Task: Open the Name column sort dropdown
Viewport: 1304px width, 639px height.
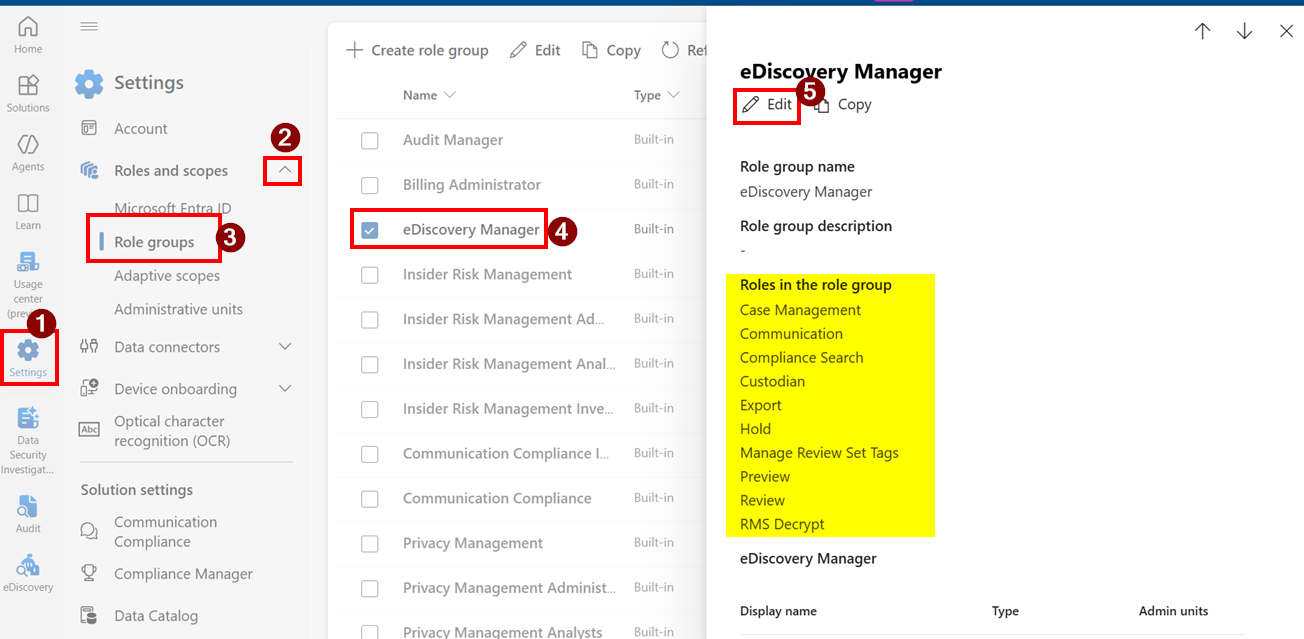Action: pos(449,95)
